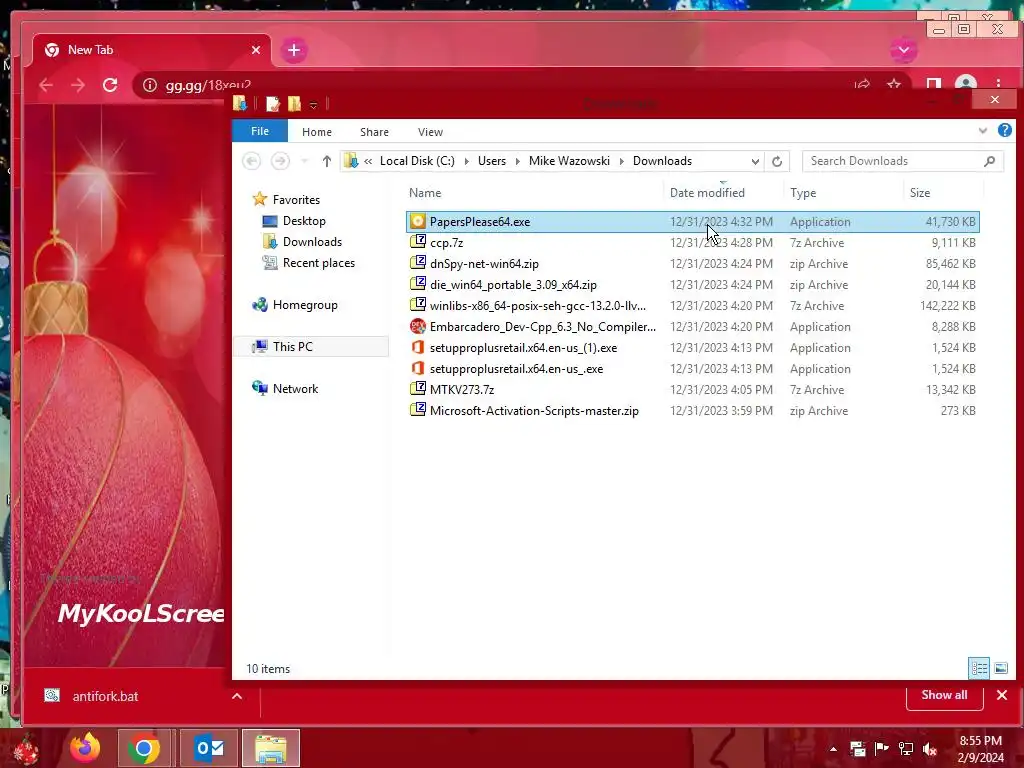Click the Properties icon in quick access toolbar
This screenshot has width=1024, height=768.
(273, 104)
